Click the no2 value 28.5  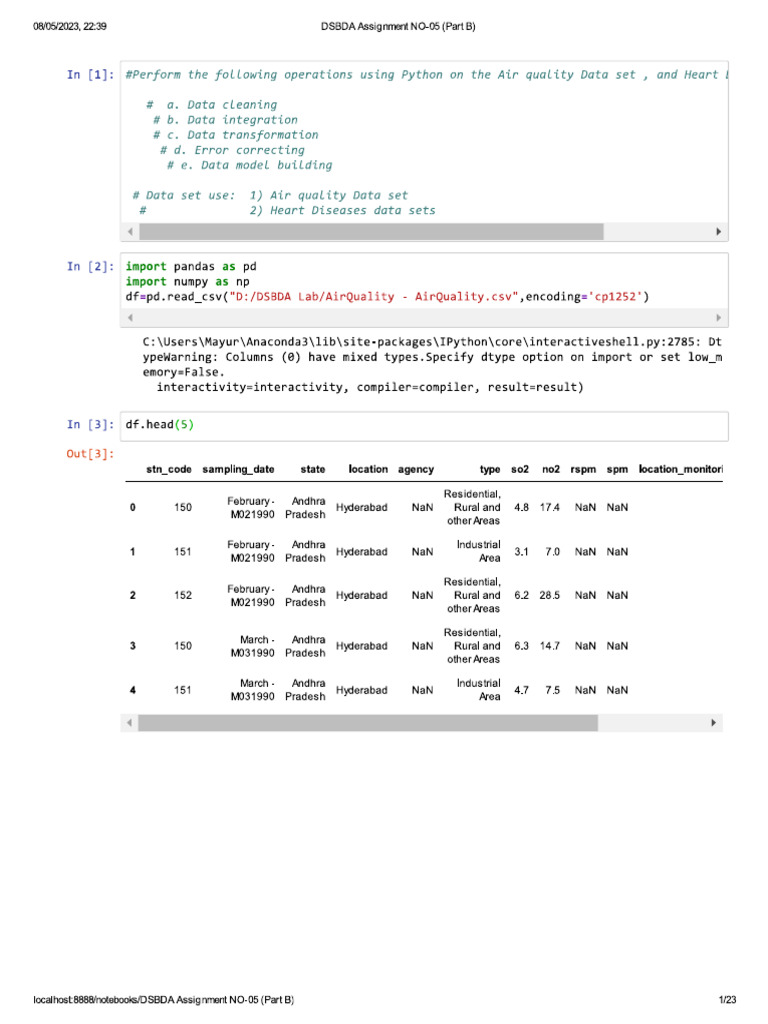[550, 596]
